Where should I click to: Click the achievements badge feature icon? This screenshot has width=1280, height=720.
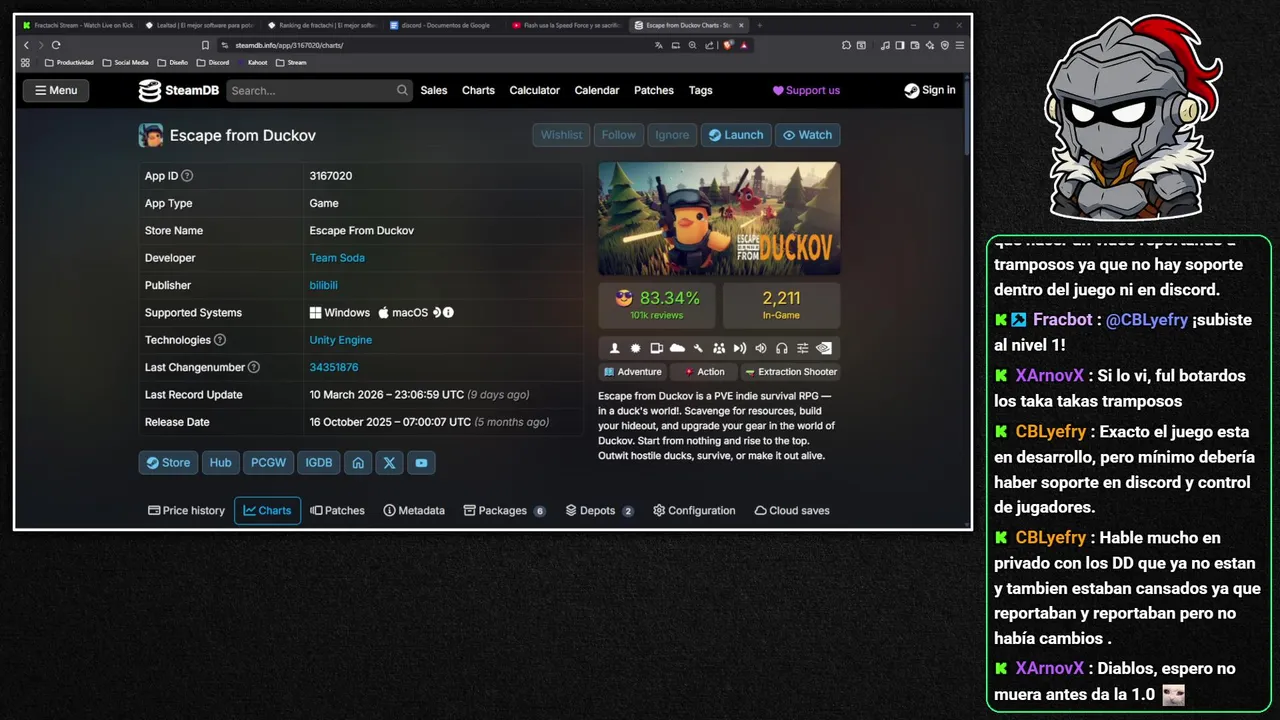636,348
